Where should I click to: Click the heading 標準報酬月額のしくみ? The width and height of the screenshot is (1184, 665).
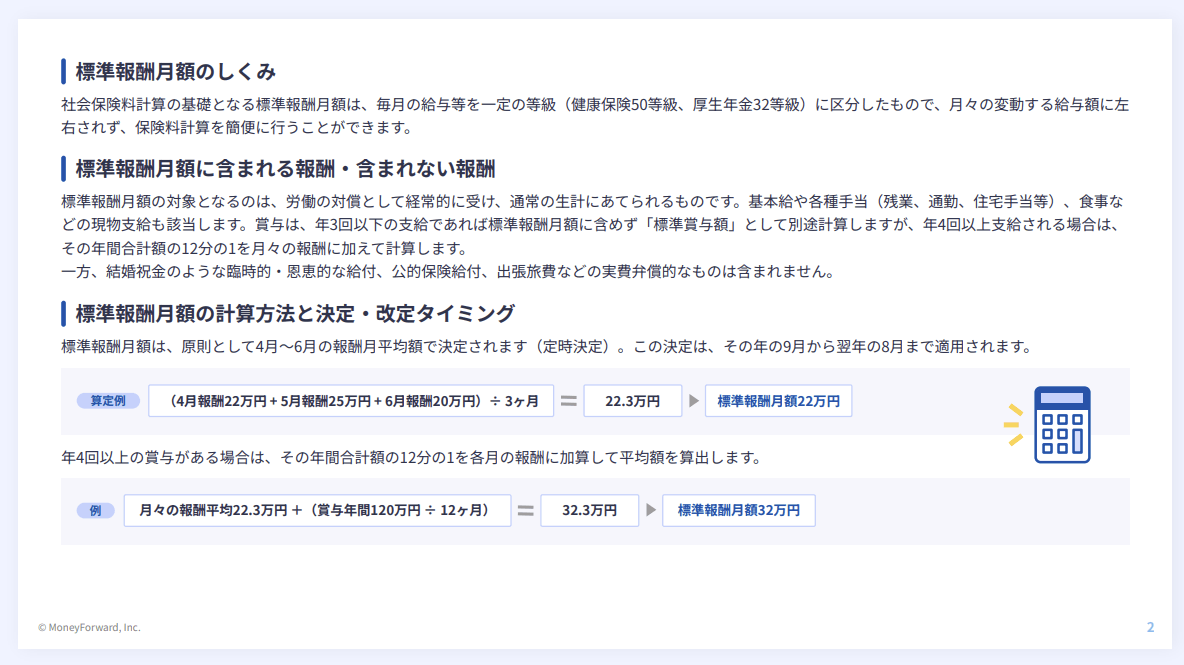point(176,72)
